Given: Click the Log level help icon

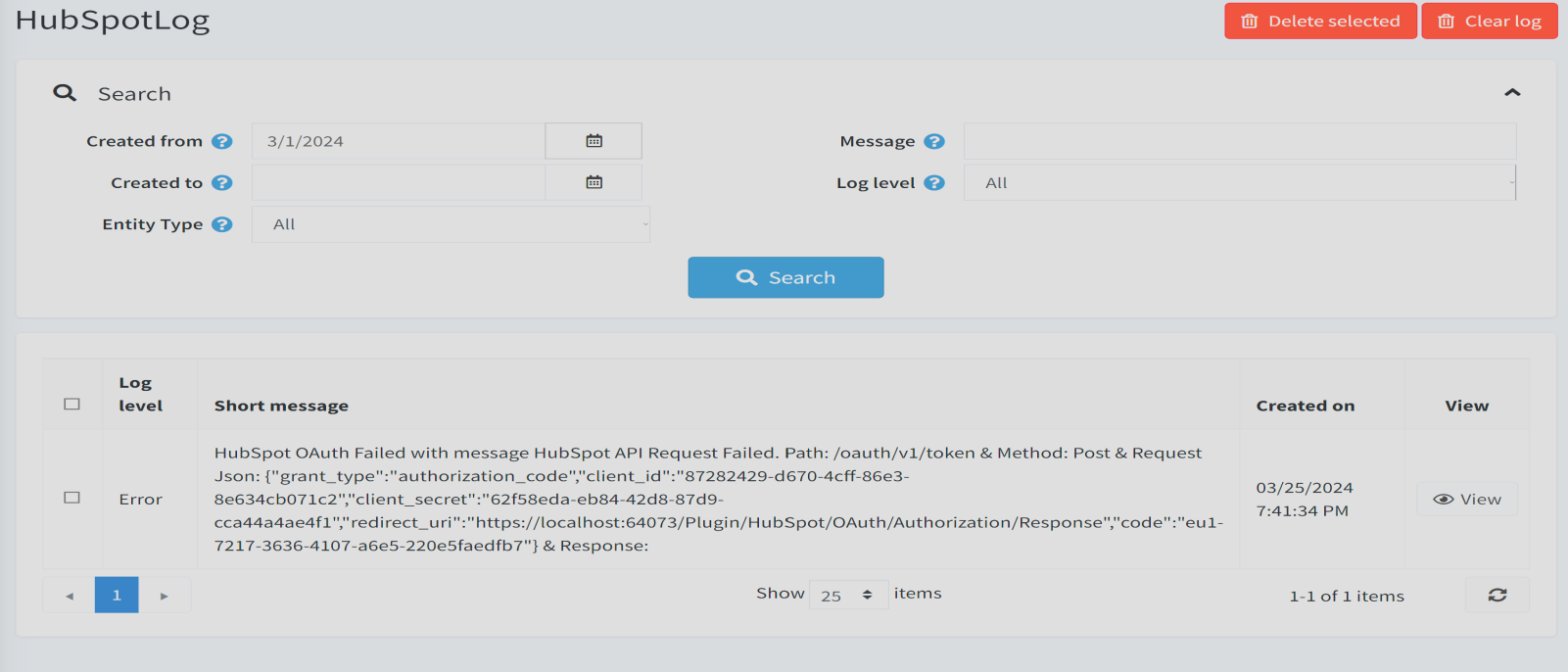Looking at the screenshot, I should pos(934,183).
